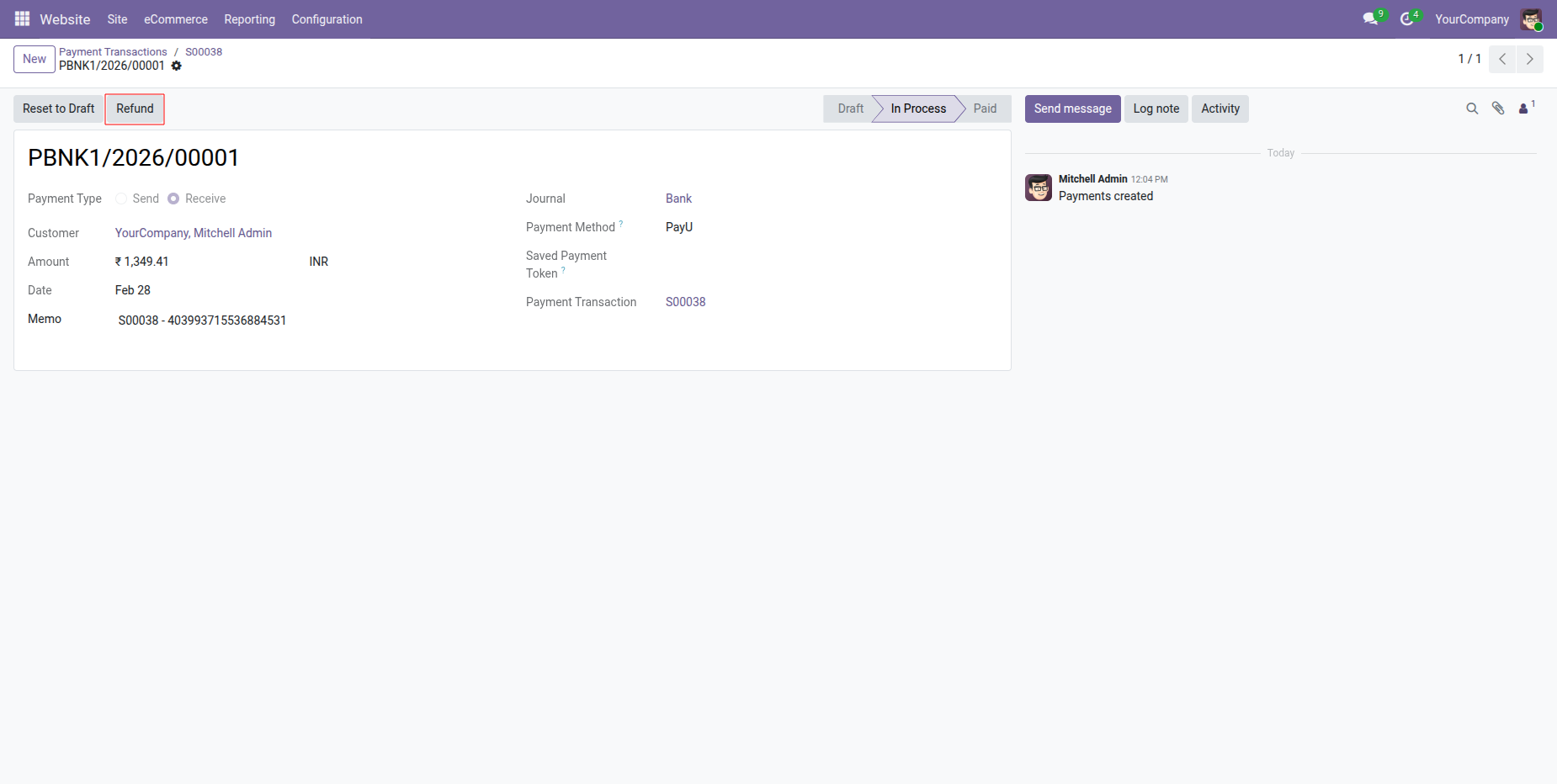Open the apps grid menu icon
This screenshot has height=784, width=1557.
pos(22,19)
